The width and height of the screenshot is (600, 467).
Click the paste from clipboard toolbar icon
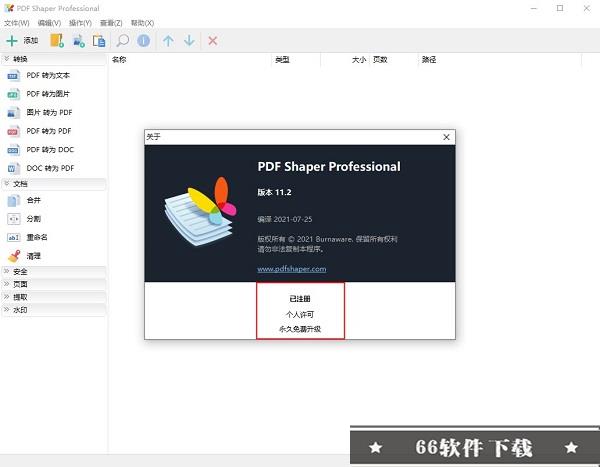point(99,41)
